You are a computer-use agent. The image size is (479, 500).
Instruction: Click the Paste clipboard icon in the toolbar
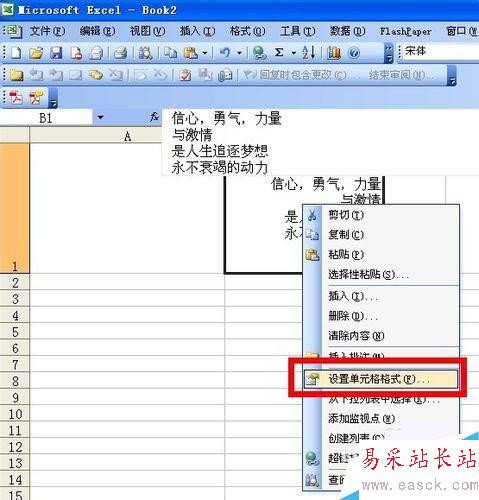click(191, 53)
